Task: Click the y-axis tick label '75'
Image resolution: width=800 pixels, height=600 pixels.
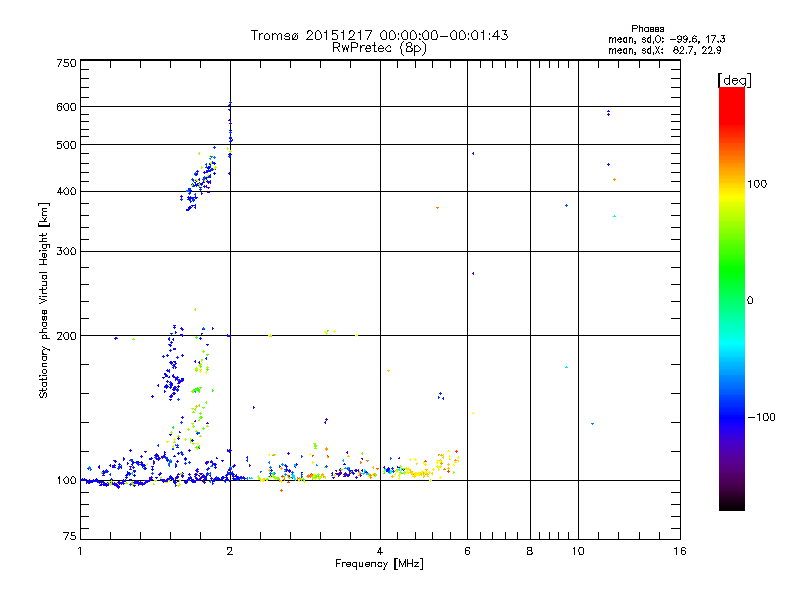Action: 70,536
